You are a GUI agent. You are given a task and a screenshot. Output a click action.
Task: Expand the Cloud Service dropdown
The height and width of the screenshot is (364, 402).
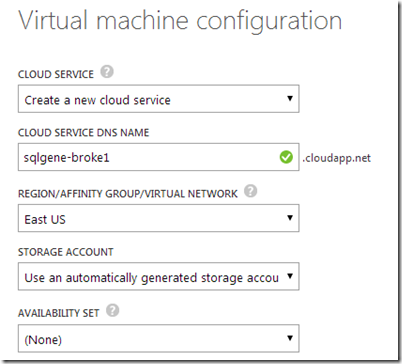tap(159, 99)
